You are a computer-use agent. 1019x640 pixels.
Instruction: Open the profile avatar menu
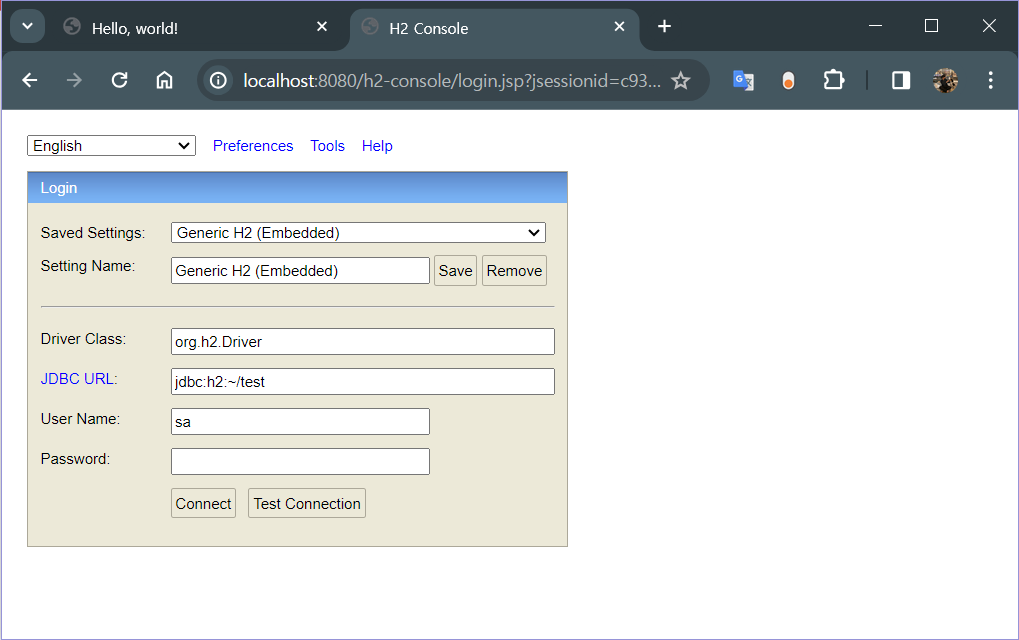[x=946, y=81]
